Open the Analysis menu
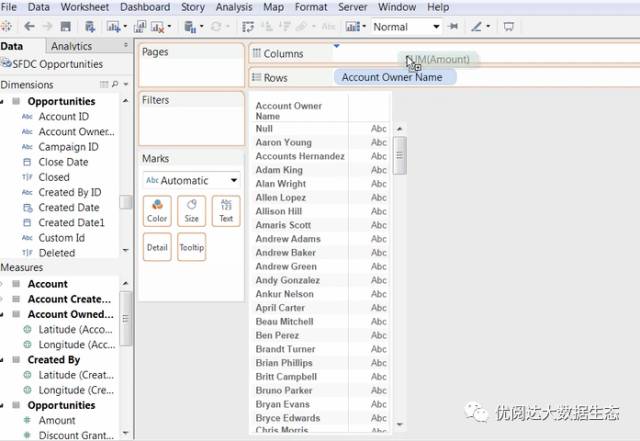Image resolution: width=640 pixels, height=441 pixels. click(x=234, y=7)
